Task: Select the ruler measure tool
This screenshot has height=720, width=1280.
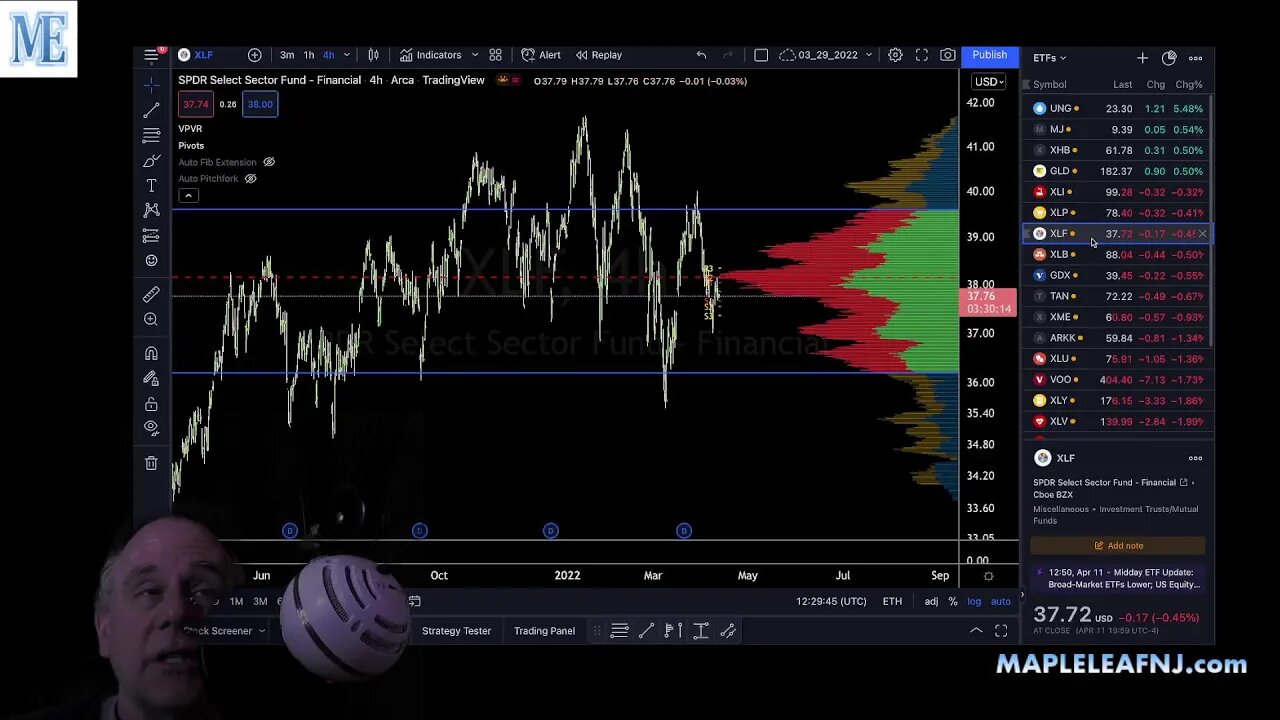Action: (x=151, y=294)
